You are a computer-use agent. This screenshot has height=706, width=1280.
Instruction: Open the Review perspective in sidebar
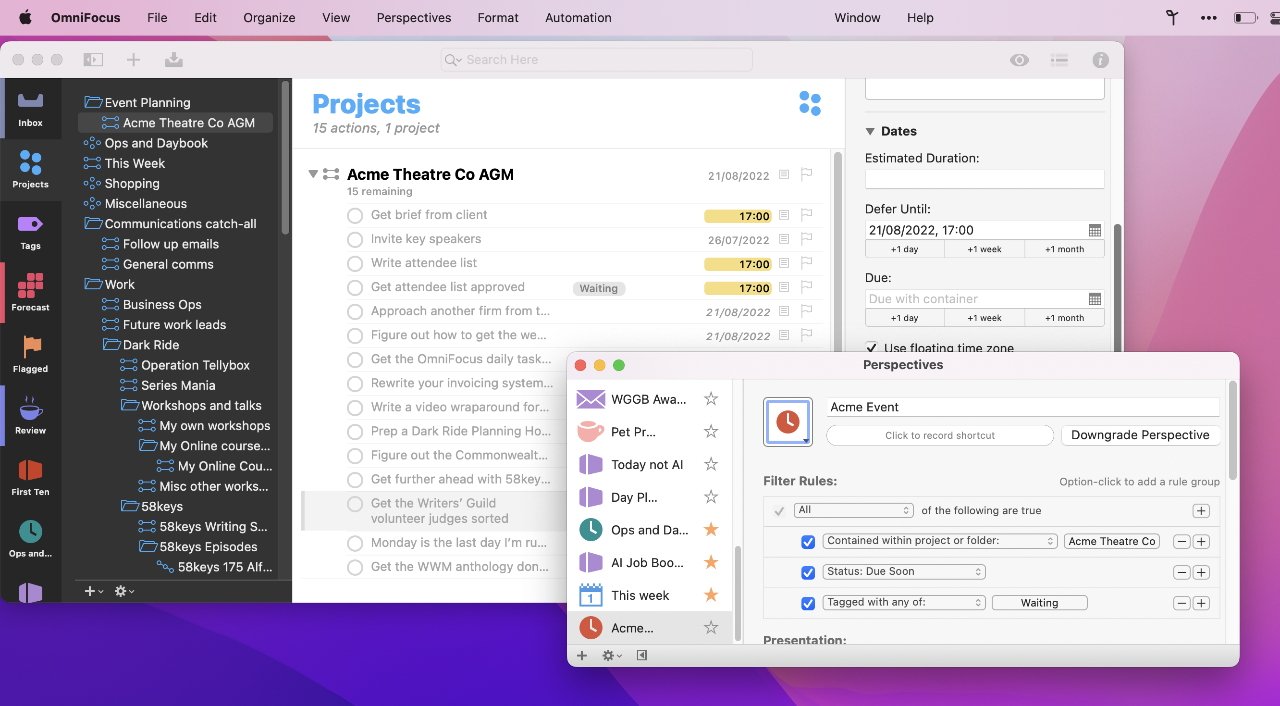pos(30,415)
